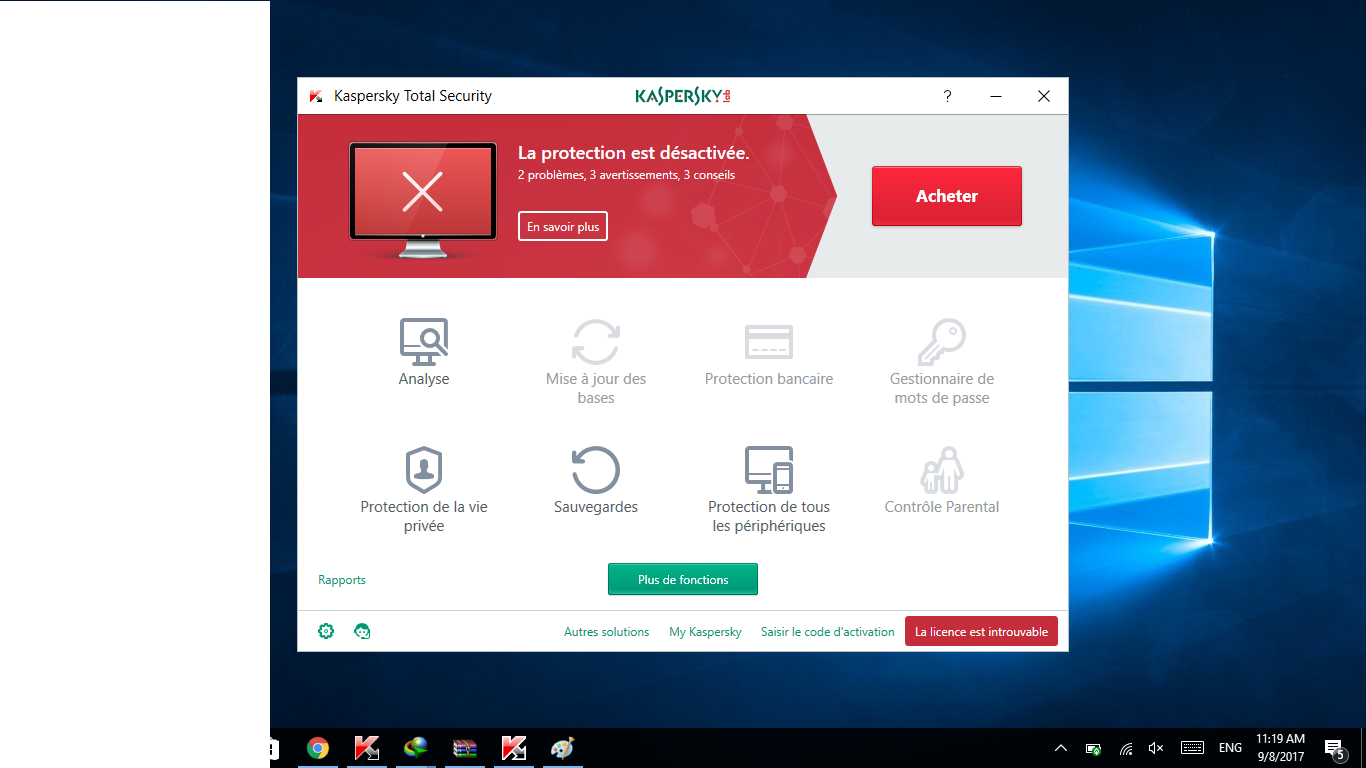Open Gestionnaire de mots de passe
Viewport: 1366px width, 768px height.
942,361
